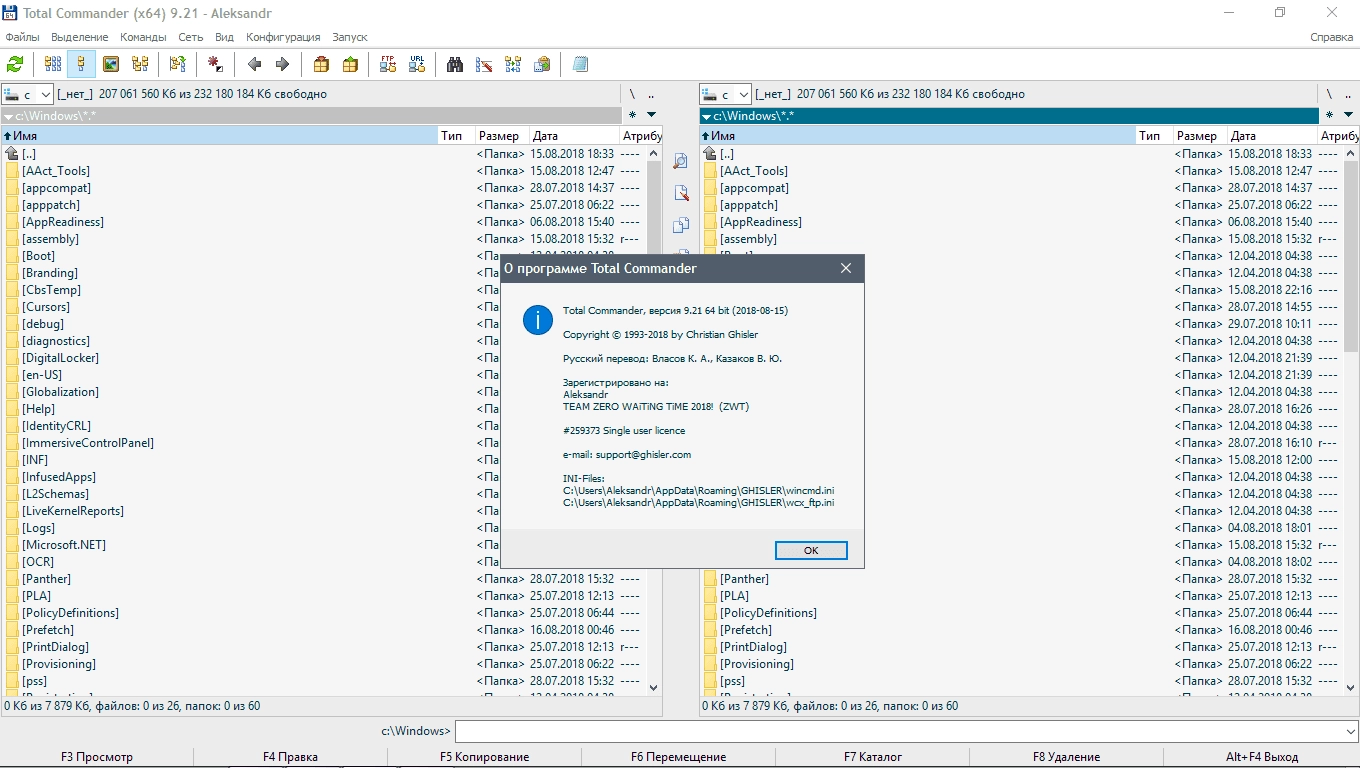Image resolution: width=1360 pixels, height=768 pixels.
Task: Click the F6 Перемещение button
Action: point(678,757)
